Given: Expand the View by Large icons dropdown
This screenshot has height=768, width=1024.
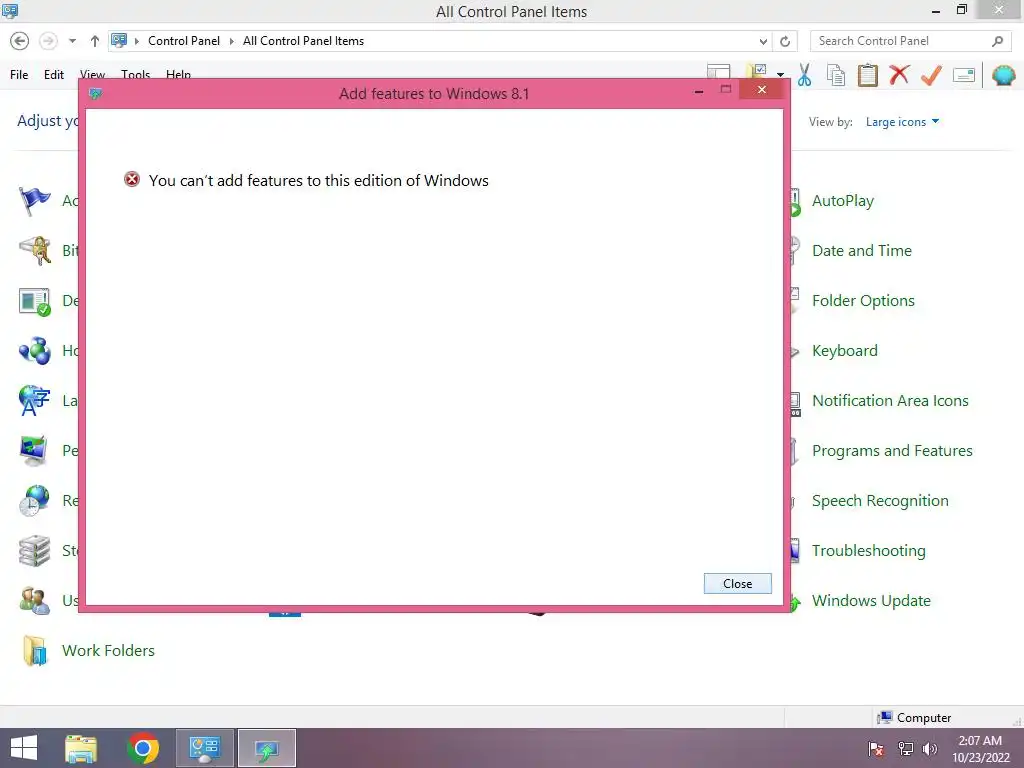Looking at the screenshot, I should [x=902, y=122].
